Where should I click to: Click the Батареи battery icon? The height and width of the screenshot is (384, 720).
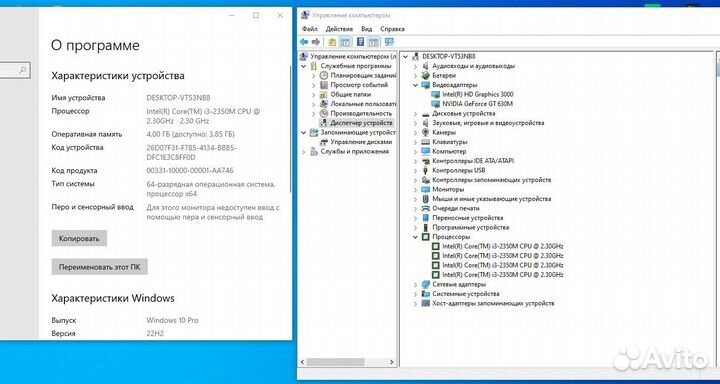(426, 75)
